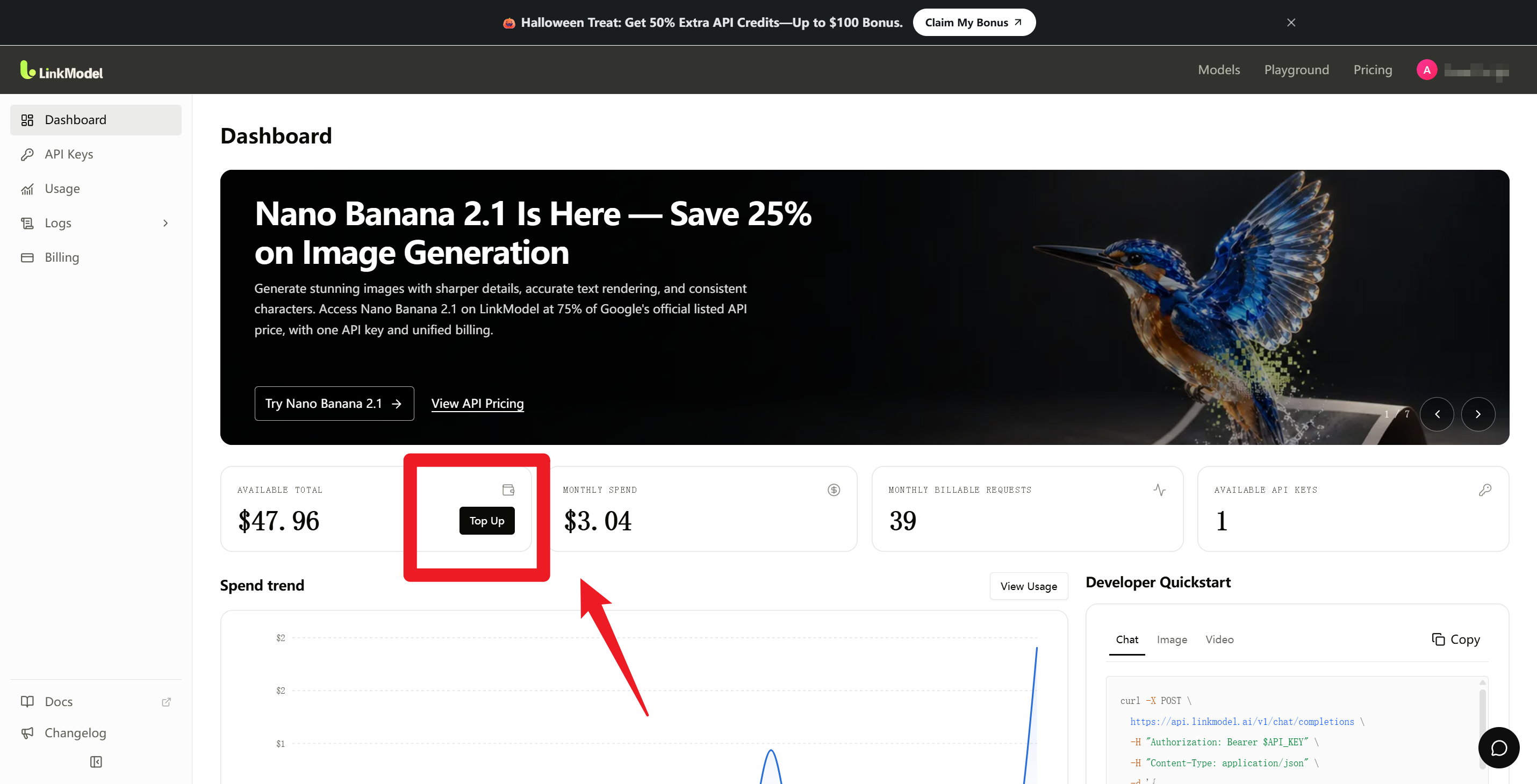Switch to the Video quickstart tab
The width and height of the screenshot is (1537, 784).
point(1219,639)
